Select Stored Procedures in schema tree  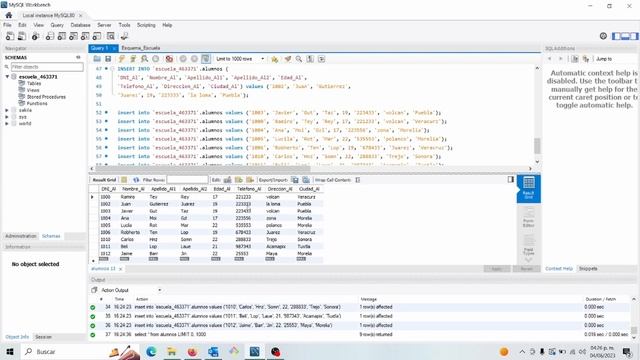[x=46, y=97]
